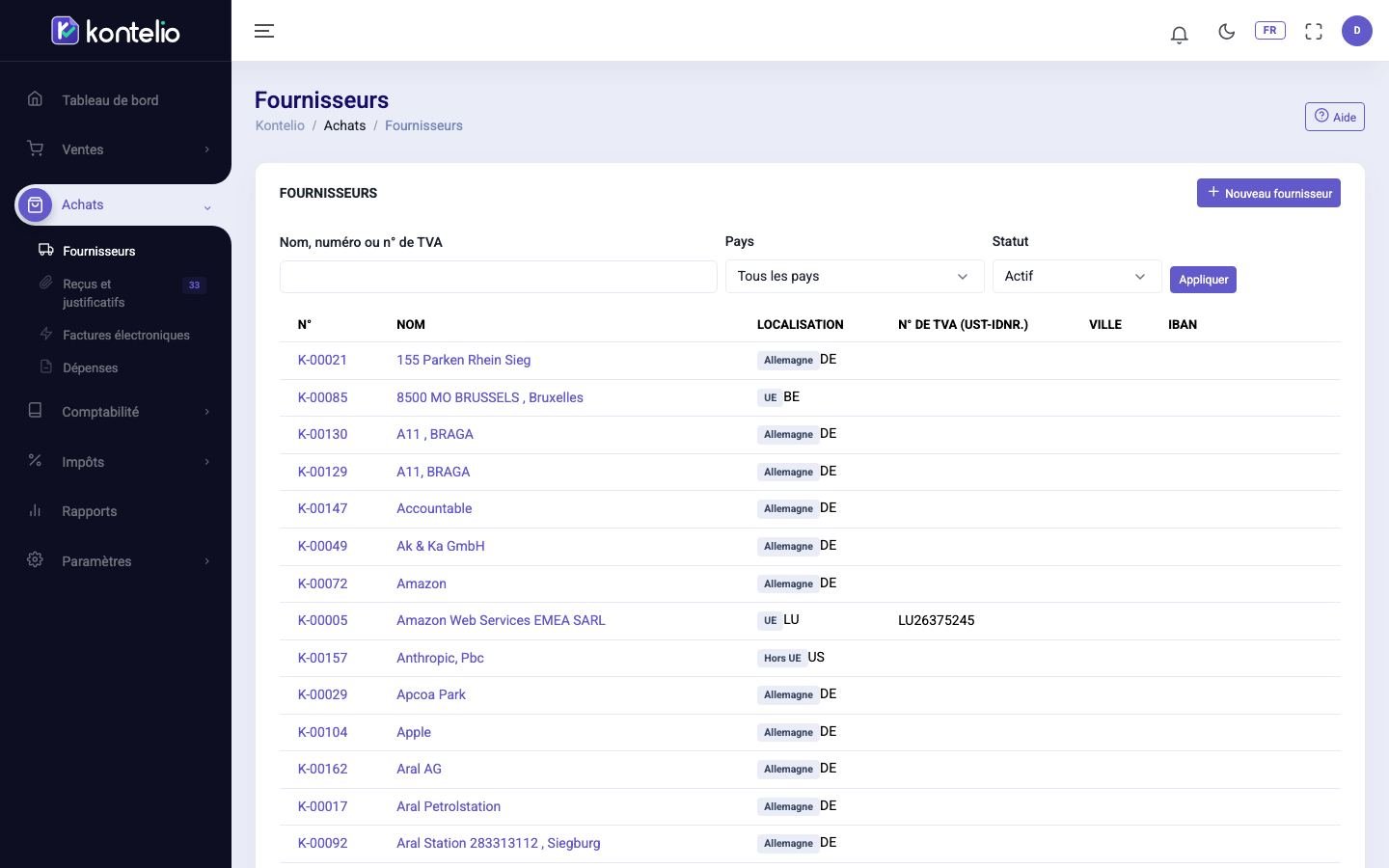The height and width of the screenshot is (868, 1389).
Task: Collapse Achats submenu chevron
Action: [x=206, y=206]
